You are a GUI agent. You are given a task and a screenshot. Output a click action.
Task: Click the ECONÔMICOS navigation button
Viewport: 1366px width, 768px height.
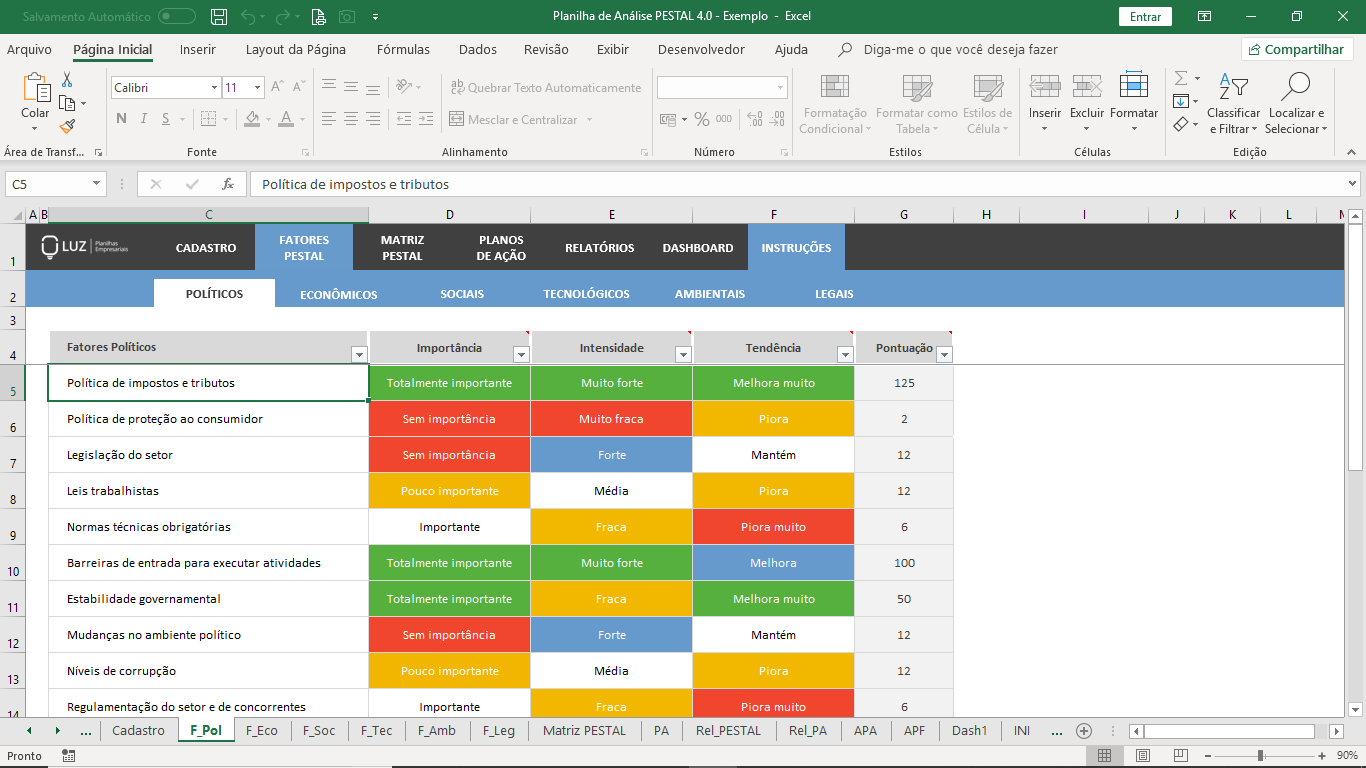coord(339,294)
